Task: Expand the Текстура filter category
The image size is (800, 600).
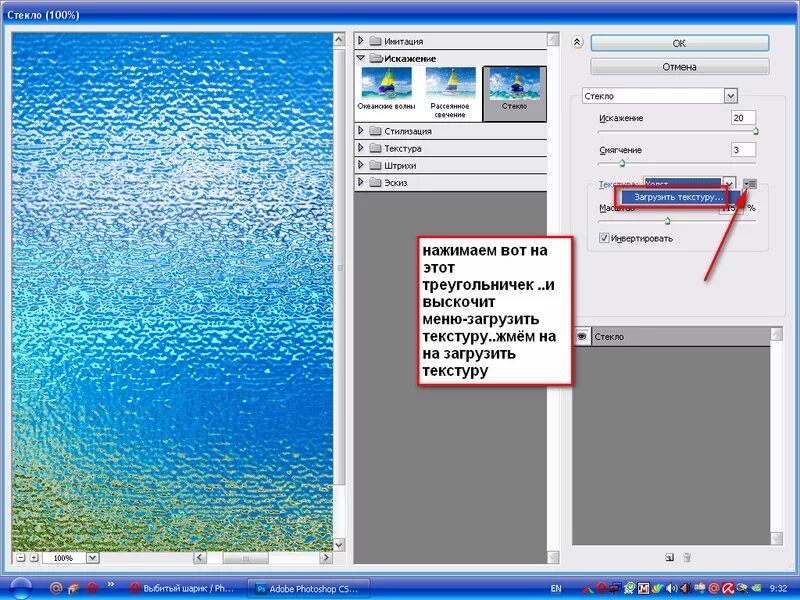Action: (361, 148)
